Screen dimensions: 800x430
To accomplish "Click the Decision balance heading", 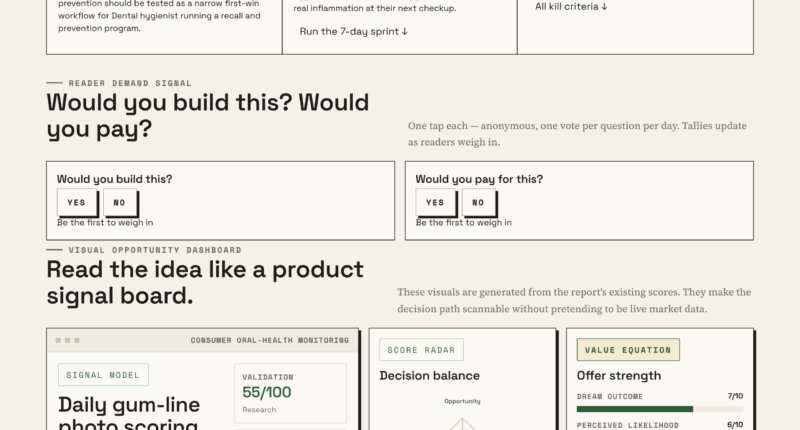I will 430,376.
